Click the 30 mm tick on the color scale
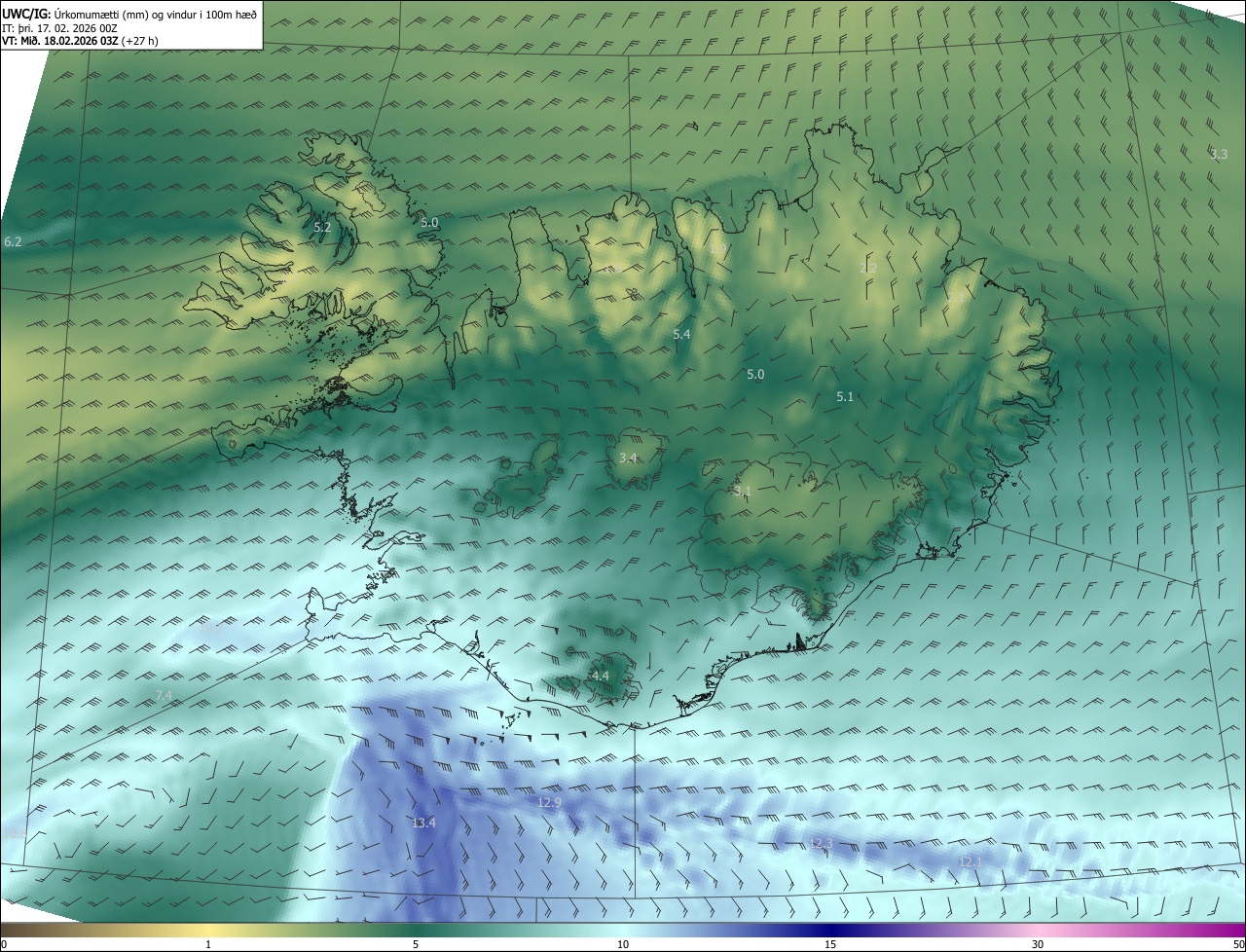The height and width of the screenshot is (952, 1246). (x=1038, y=945)
